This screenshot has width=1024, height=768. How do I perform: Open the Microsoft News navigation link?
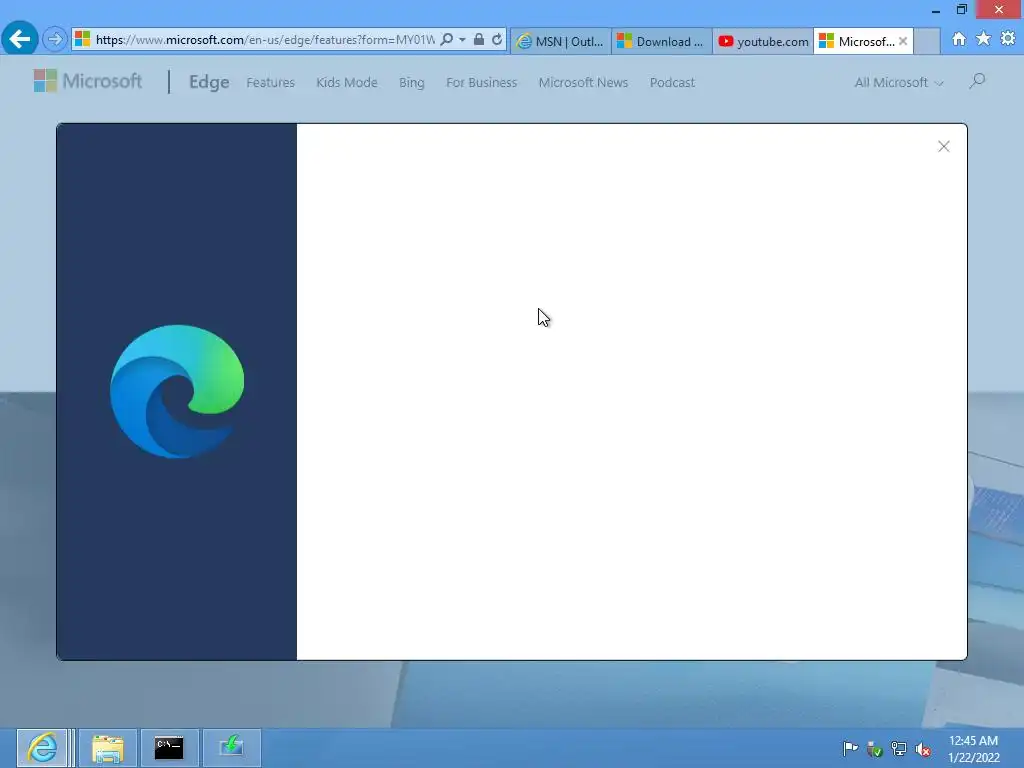583,82
